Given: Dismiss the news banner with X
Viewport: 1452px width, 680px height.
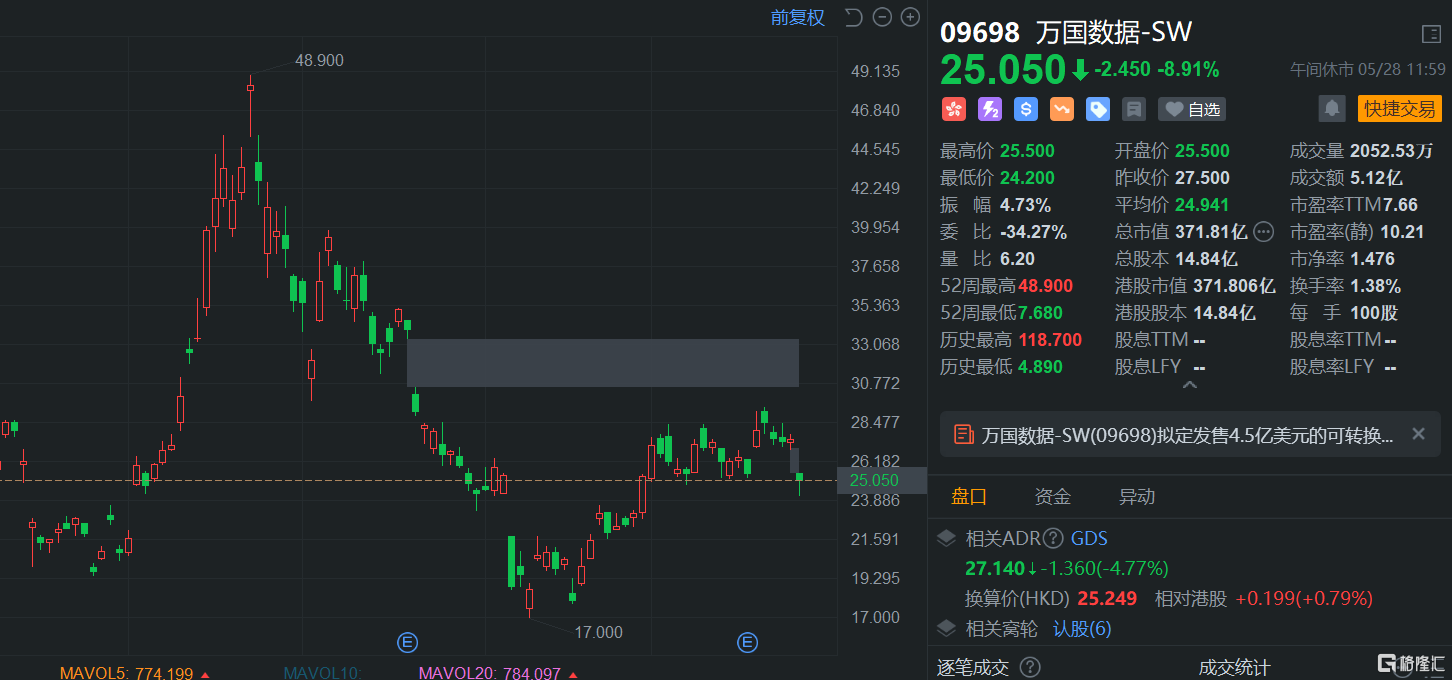Looking at the screenshot, I should (1418, 434).
